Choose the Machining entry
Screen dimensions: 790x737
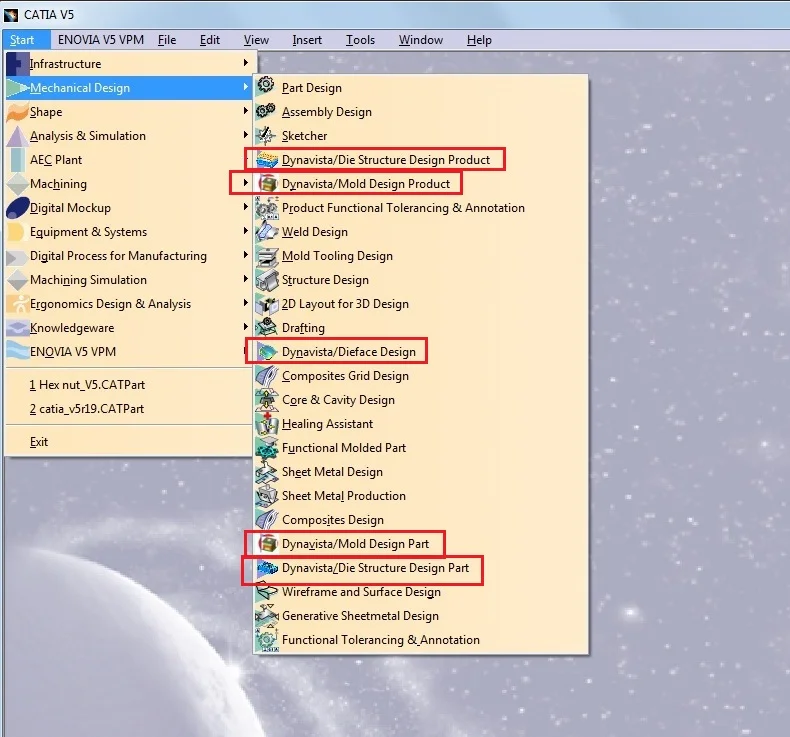(128, 184)
